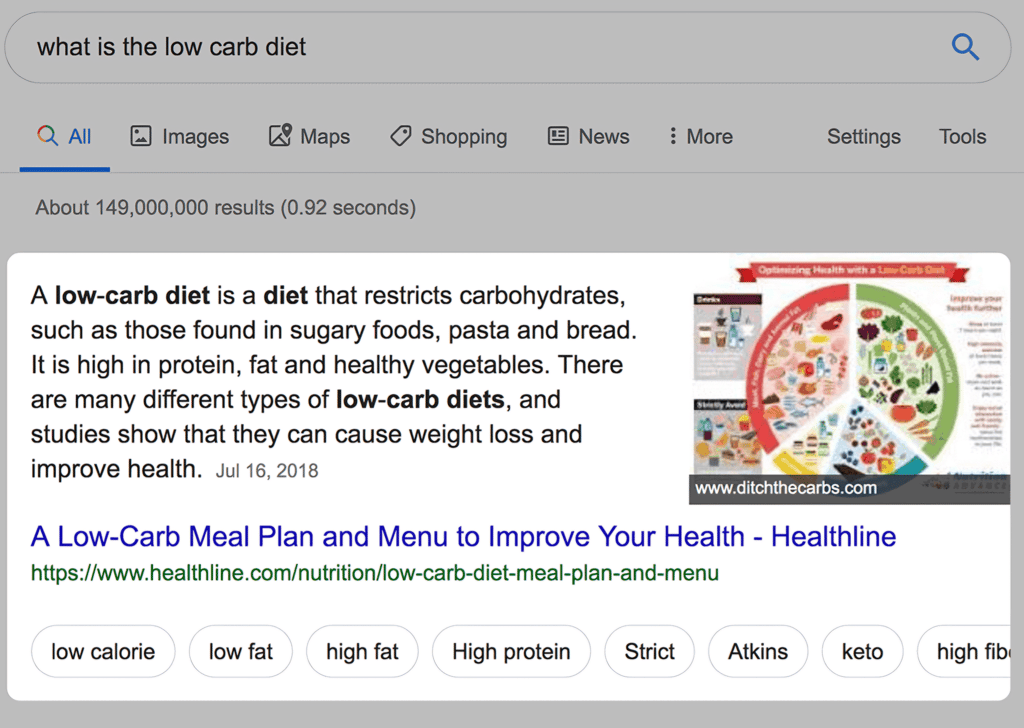The width and height of the screenshot is (1024, 728).
Task: Choose the "low fat" suggestion chip
Action: point(240,652)
